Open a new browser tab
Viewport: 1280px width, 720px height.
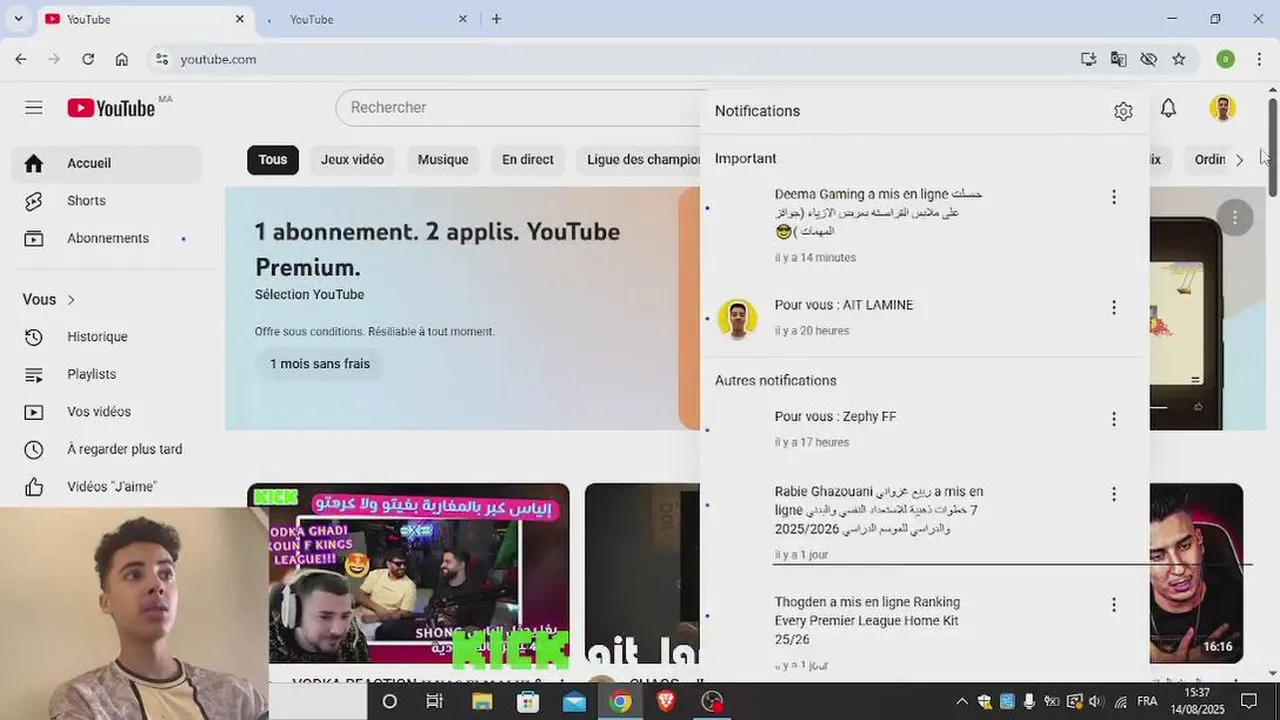pos(496,19)
